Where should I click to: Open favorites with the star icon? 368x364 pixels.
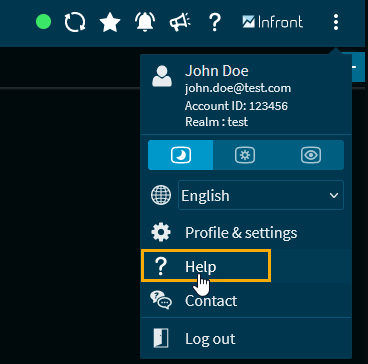coord(110,22)
